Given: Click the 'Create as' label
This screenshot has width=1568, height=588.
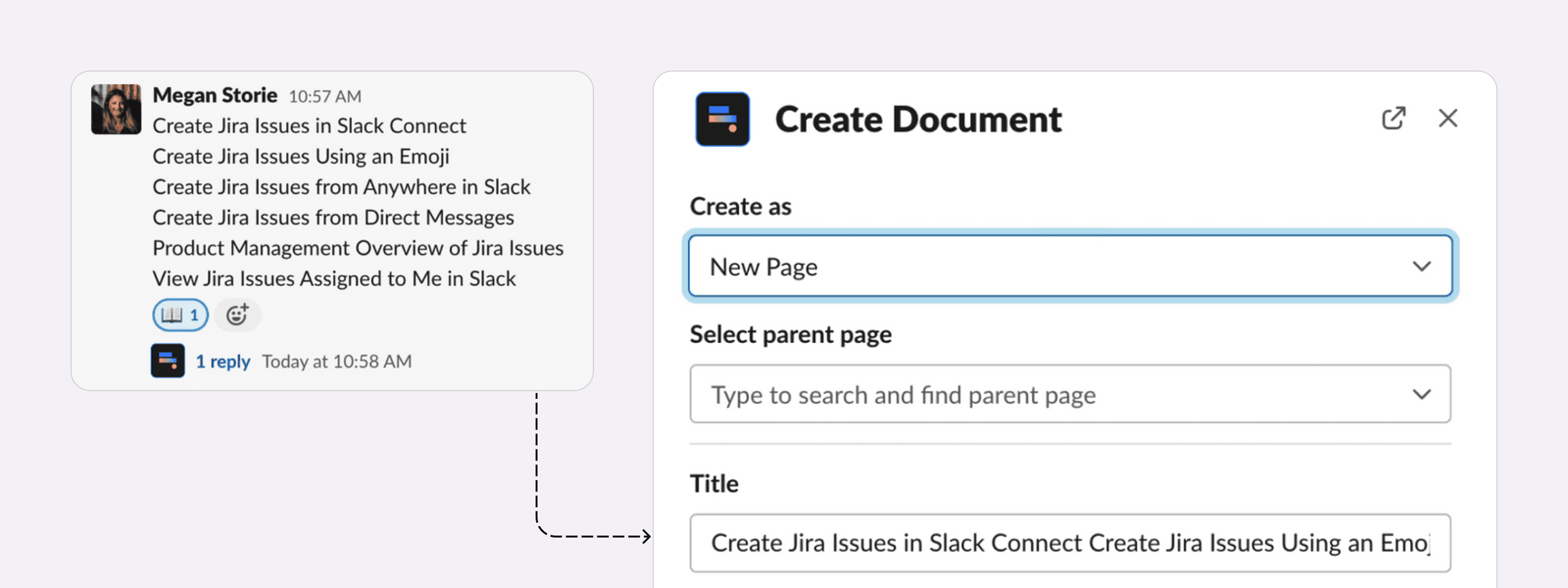Looking at the screenshot, I should (x=740, y=206).
